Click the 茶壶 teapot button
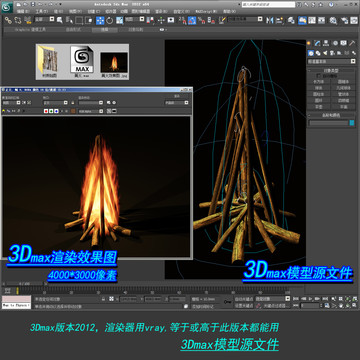Screen dimensions: 360x360 (x=319, y=107)
